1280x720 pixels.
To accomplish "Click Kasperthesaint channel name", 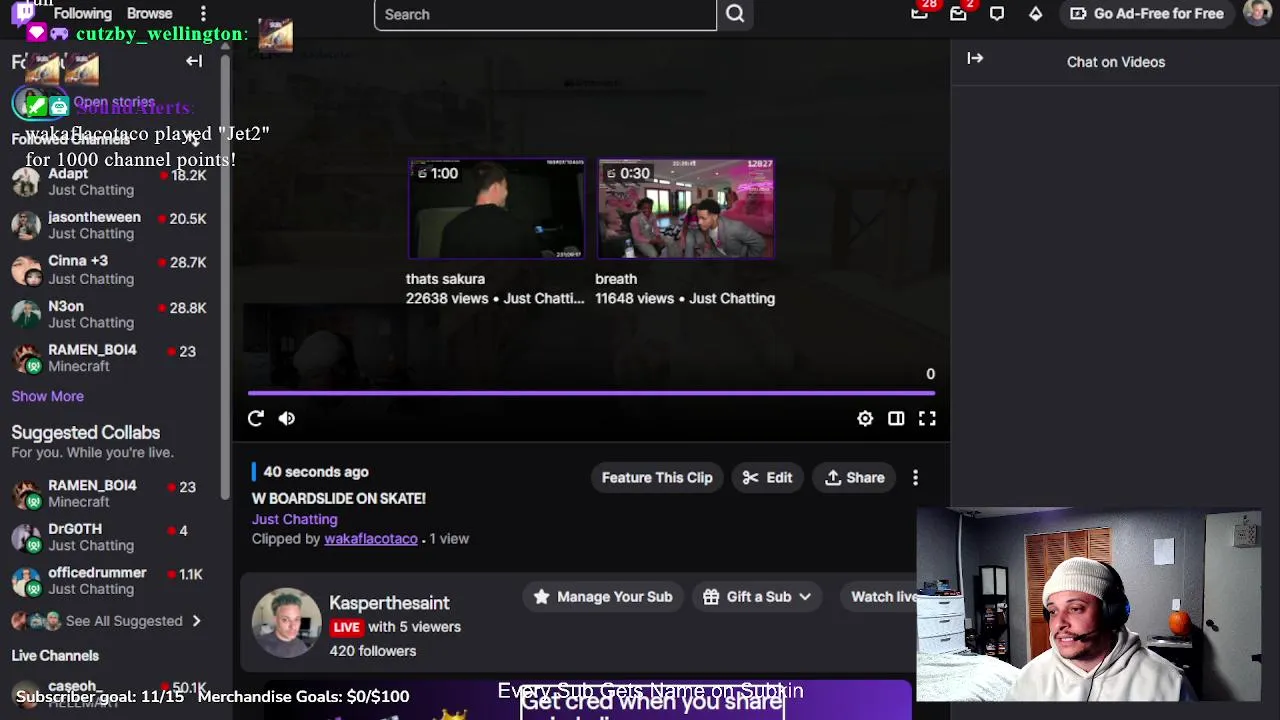I will point(389,603).
